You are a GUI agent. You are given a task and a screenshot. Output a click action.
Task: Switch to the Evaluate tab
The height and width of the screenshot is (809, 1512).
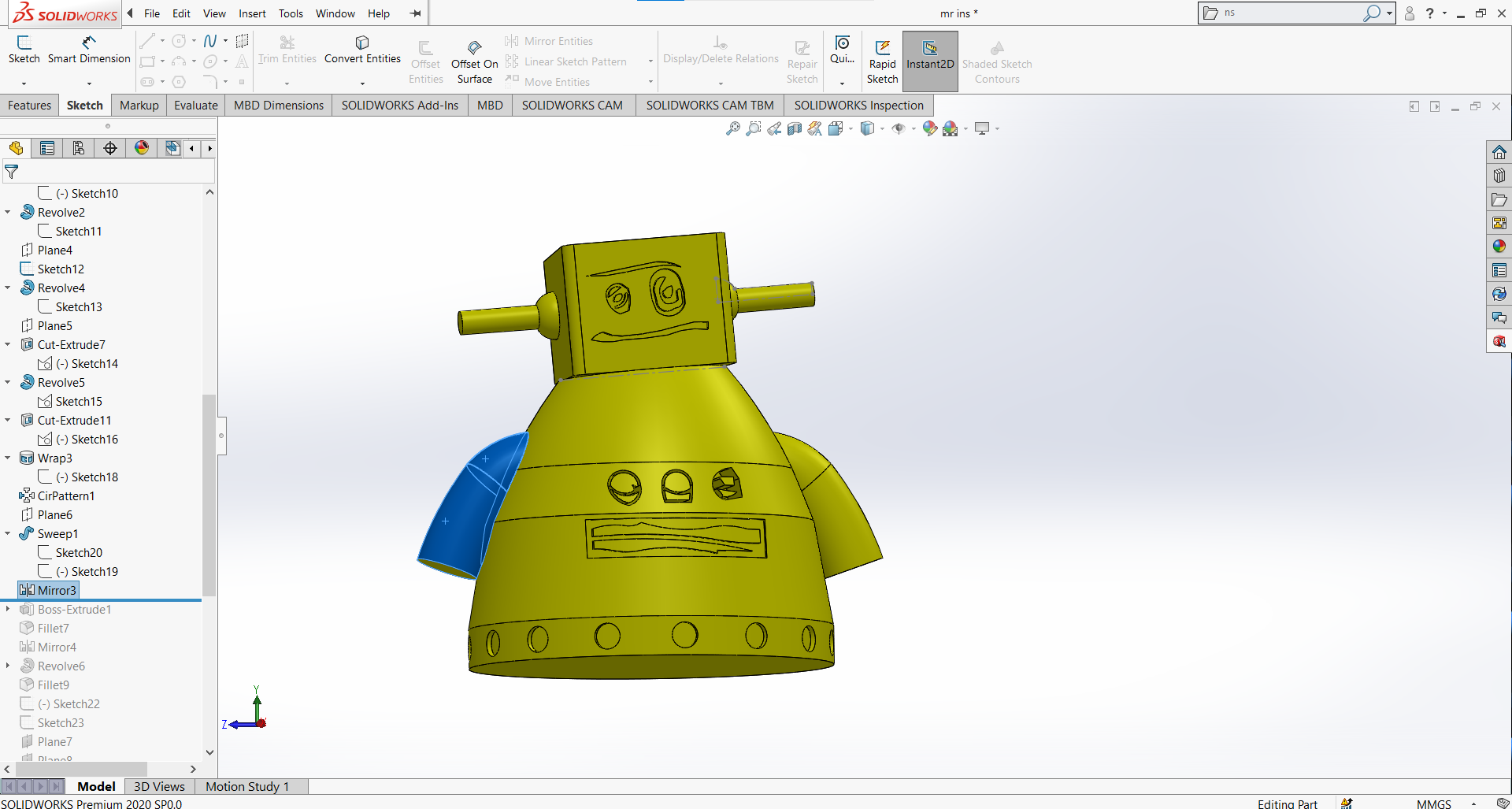pos(195,106)
